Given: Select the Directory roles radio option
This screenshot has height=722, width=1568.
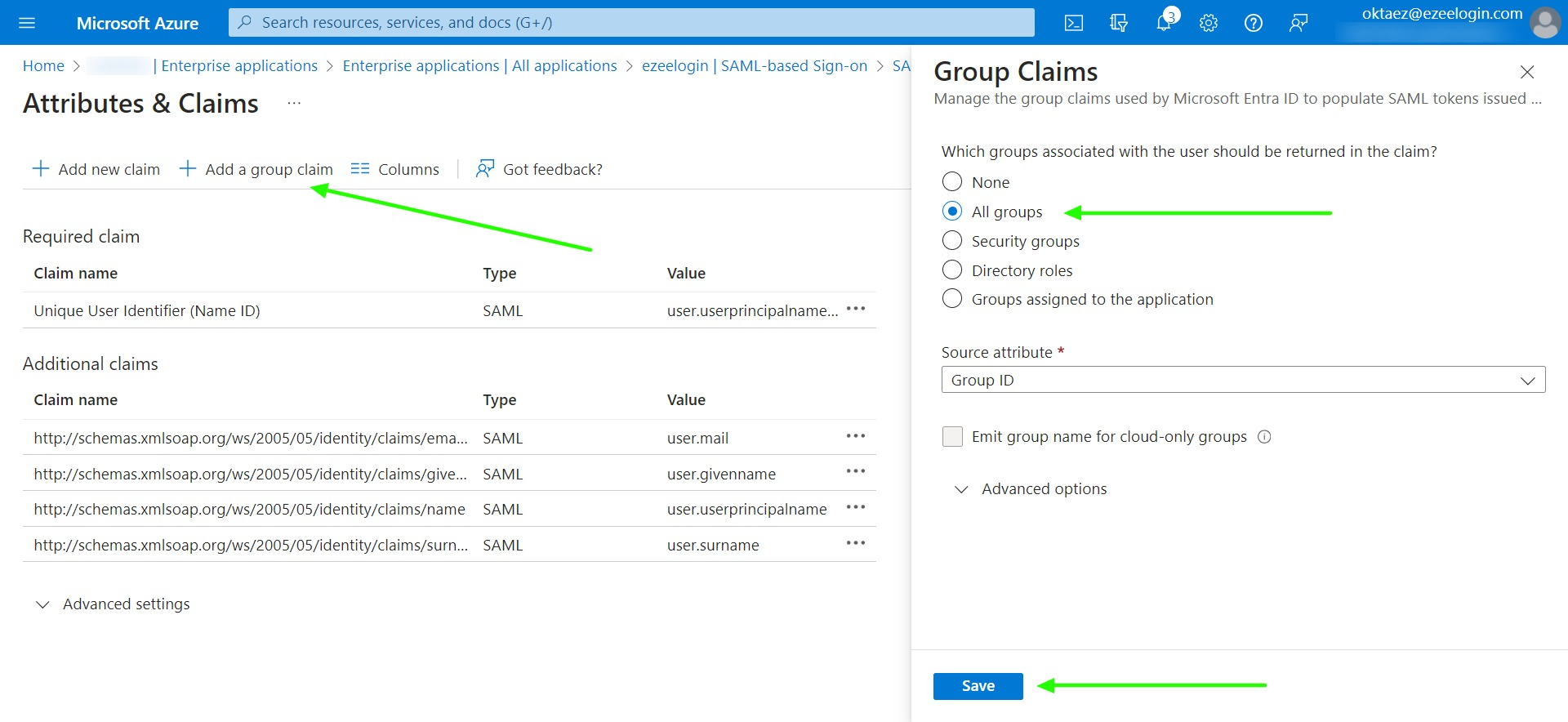Looking at the screenshot, I should [952, 270].
